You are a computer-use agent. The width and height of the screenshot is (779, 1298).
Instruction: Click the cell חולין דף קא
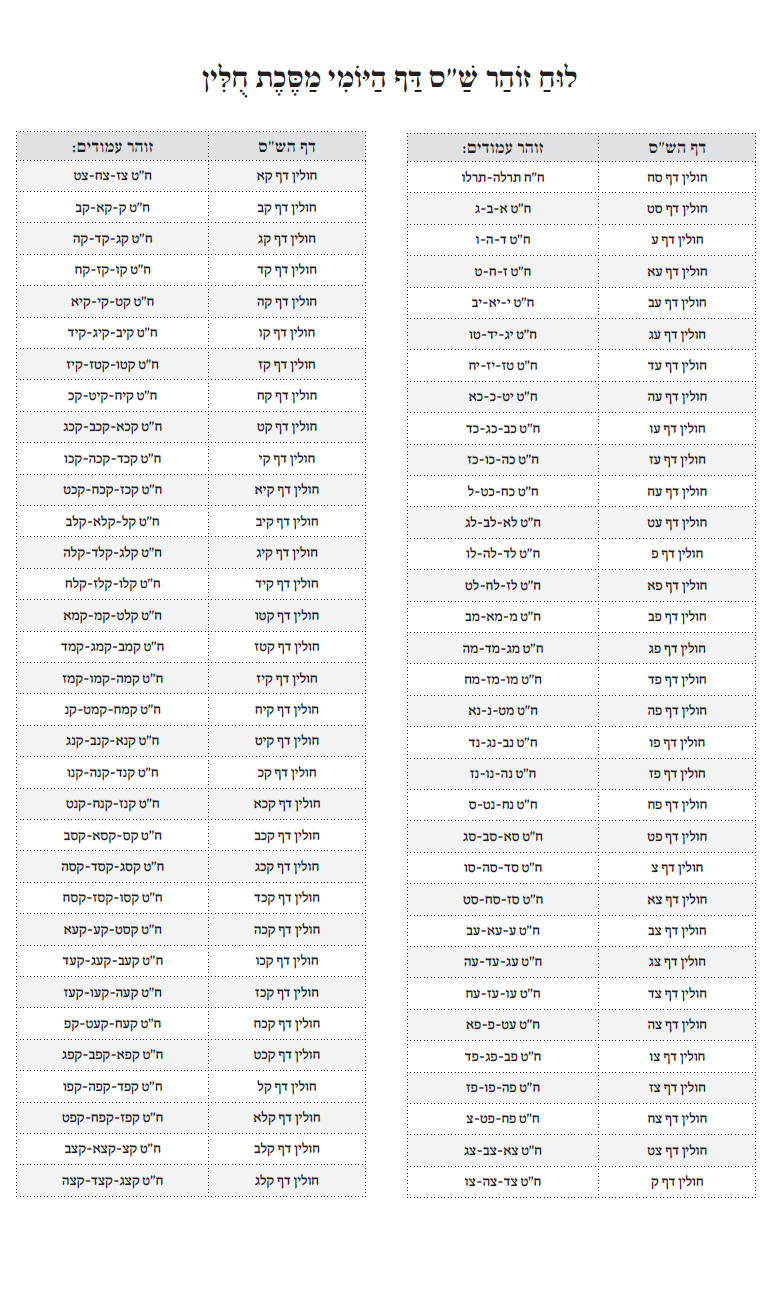[287, 178]
